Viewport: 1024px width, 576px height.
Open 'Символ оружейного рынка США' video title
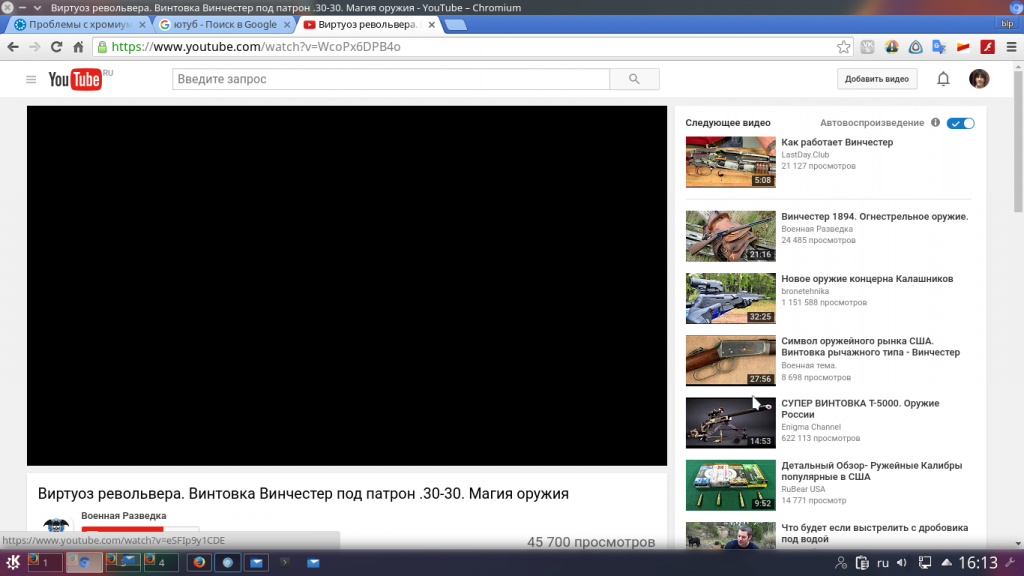870,346
